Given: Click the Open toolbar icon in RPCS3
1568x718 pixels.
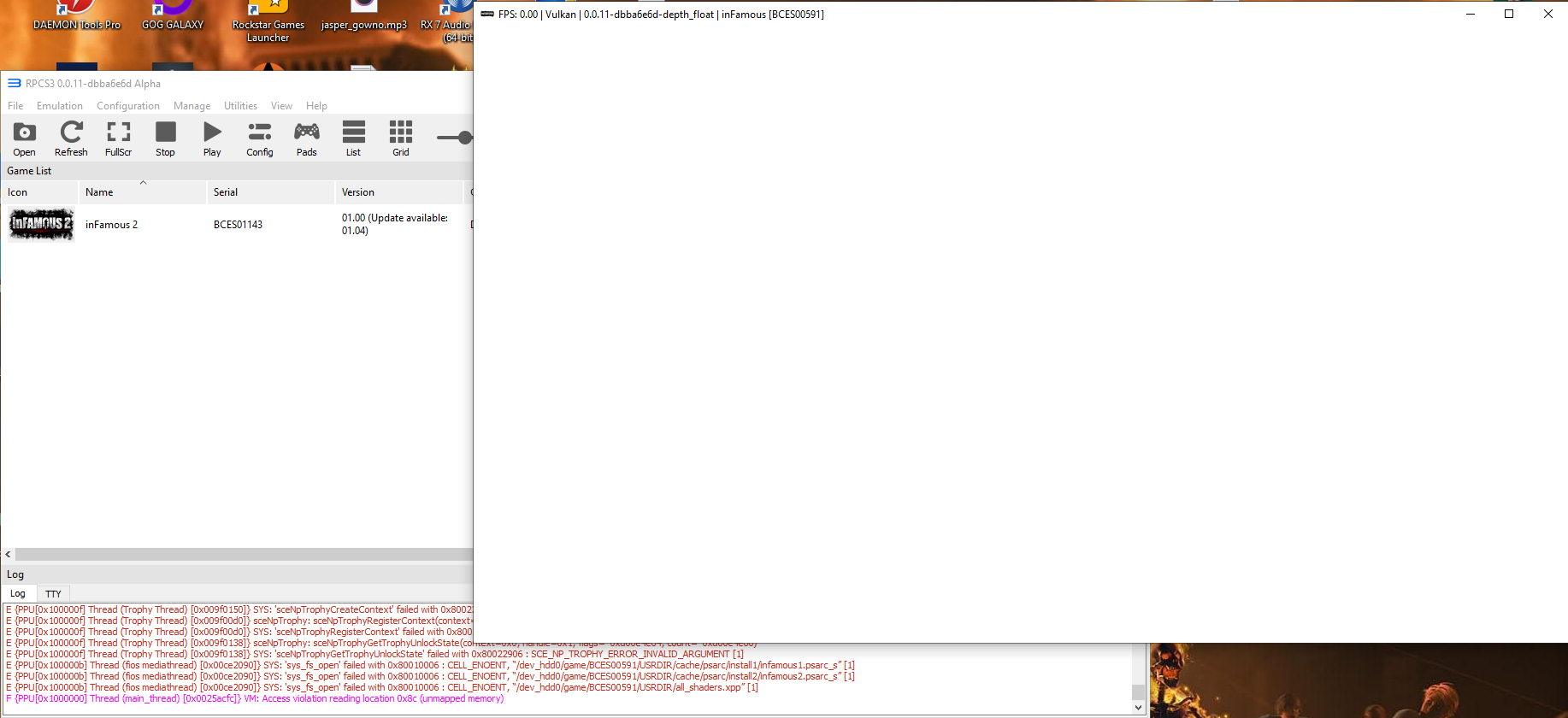Looking at the screenshot, I should click(x=24, y=139).
